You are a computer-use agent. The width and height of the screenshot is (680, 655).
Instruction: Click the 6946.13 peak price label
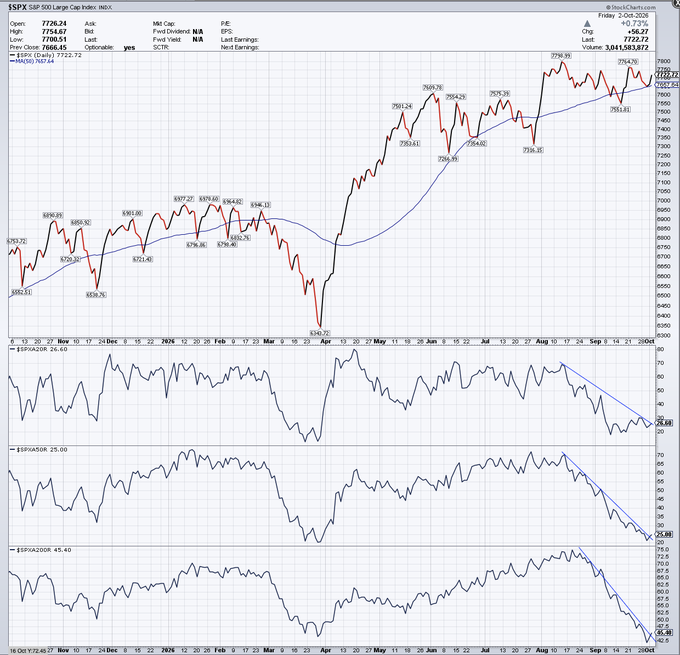(260, 205)
